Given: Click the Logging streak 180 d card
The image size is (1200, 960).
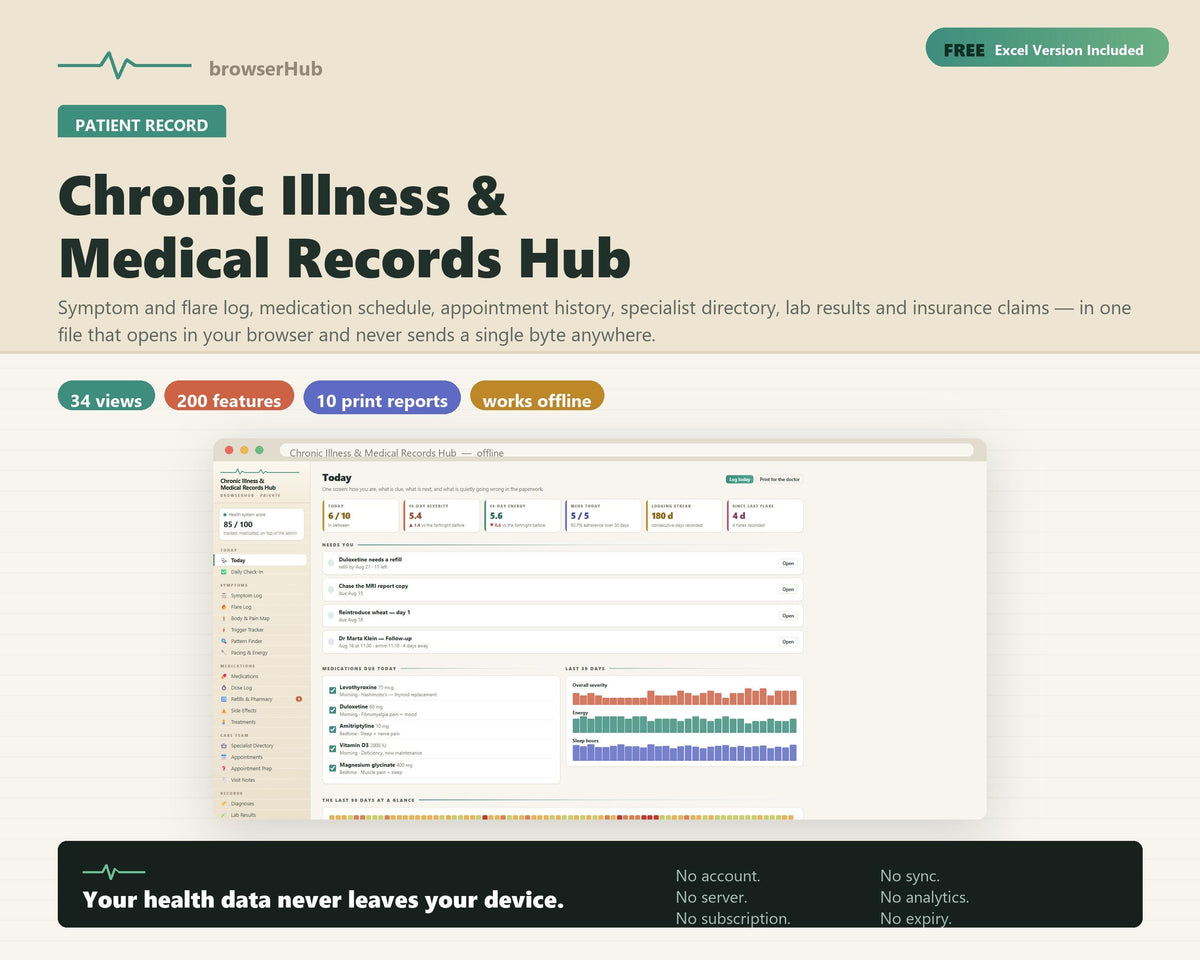Looking at the screenshot, I should (x=684, y=516).
